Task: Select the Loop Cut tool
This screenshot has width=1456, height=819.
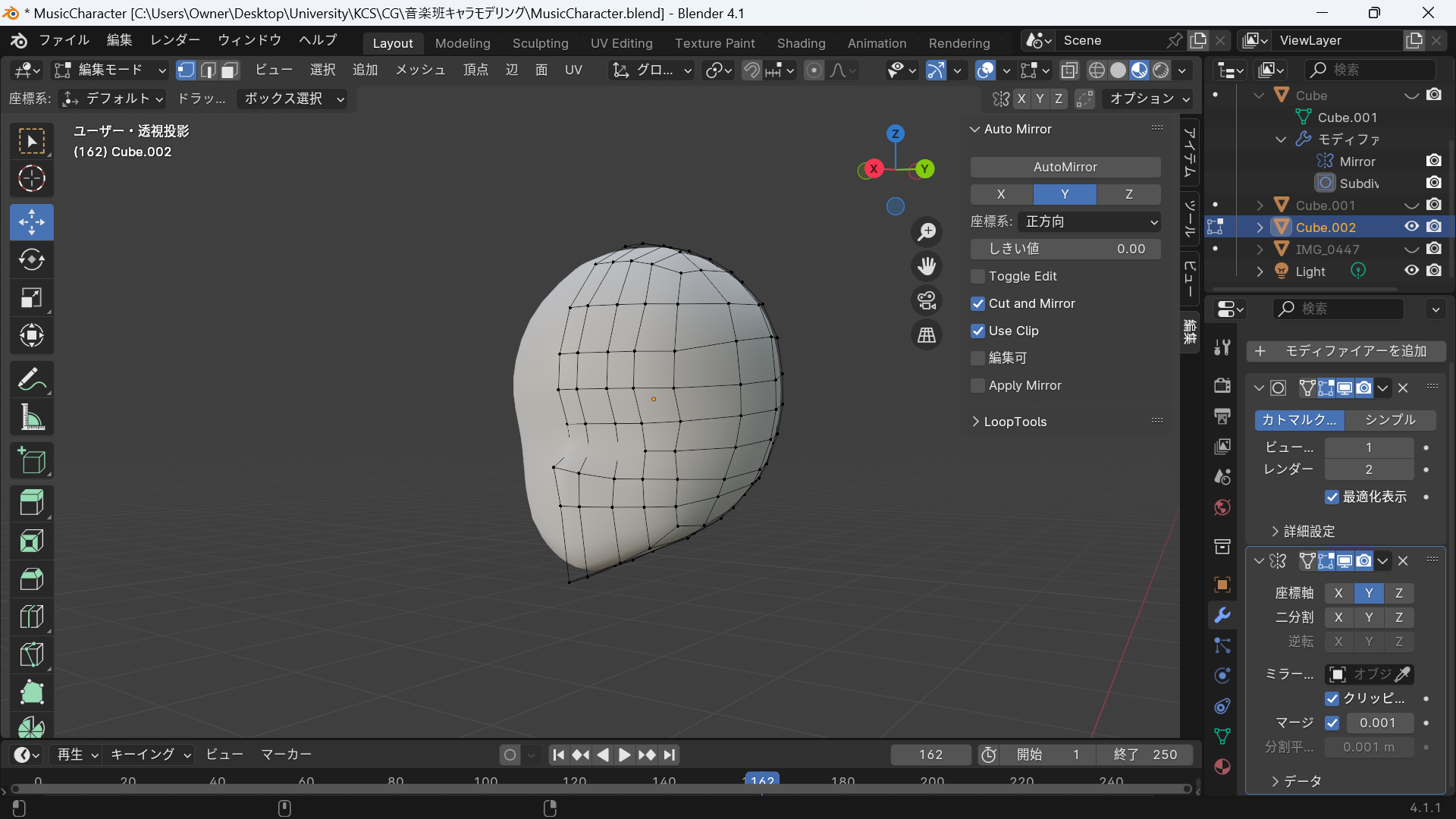Action: (31, 617)
